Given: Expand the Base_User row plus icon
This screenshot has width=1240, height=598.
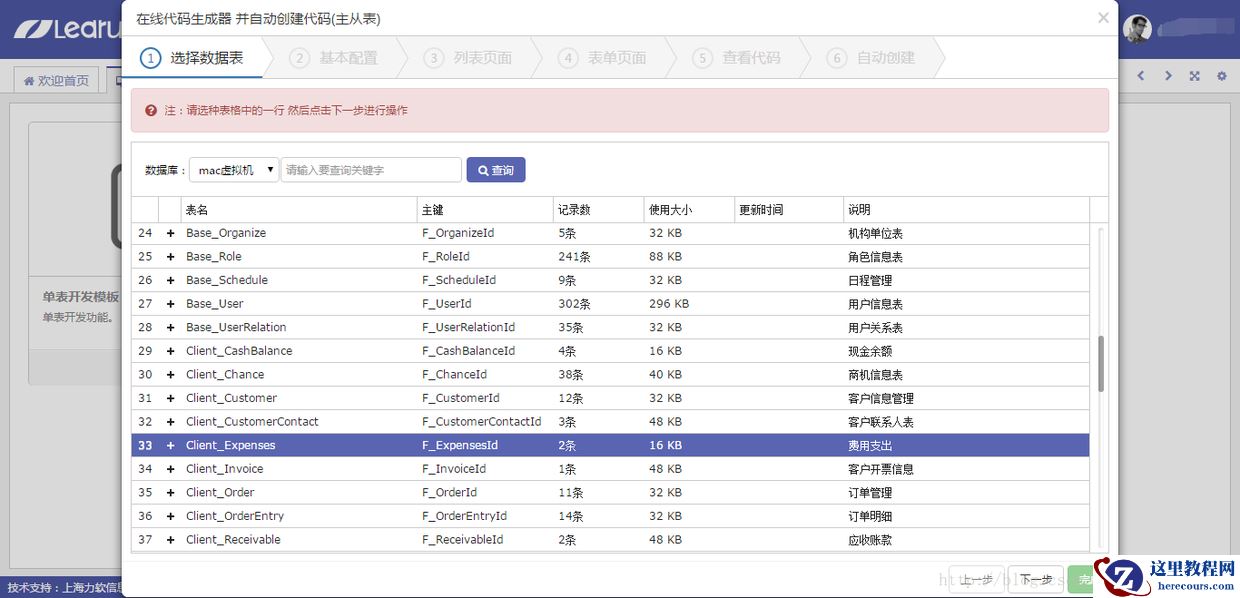Looking at the screenshot, I should [170, 304].
